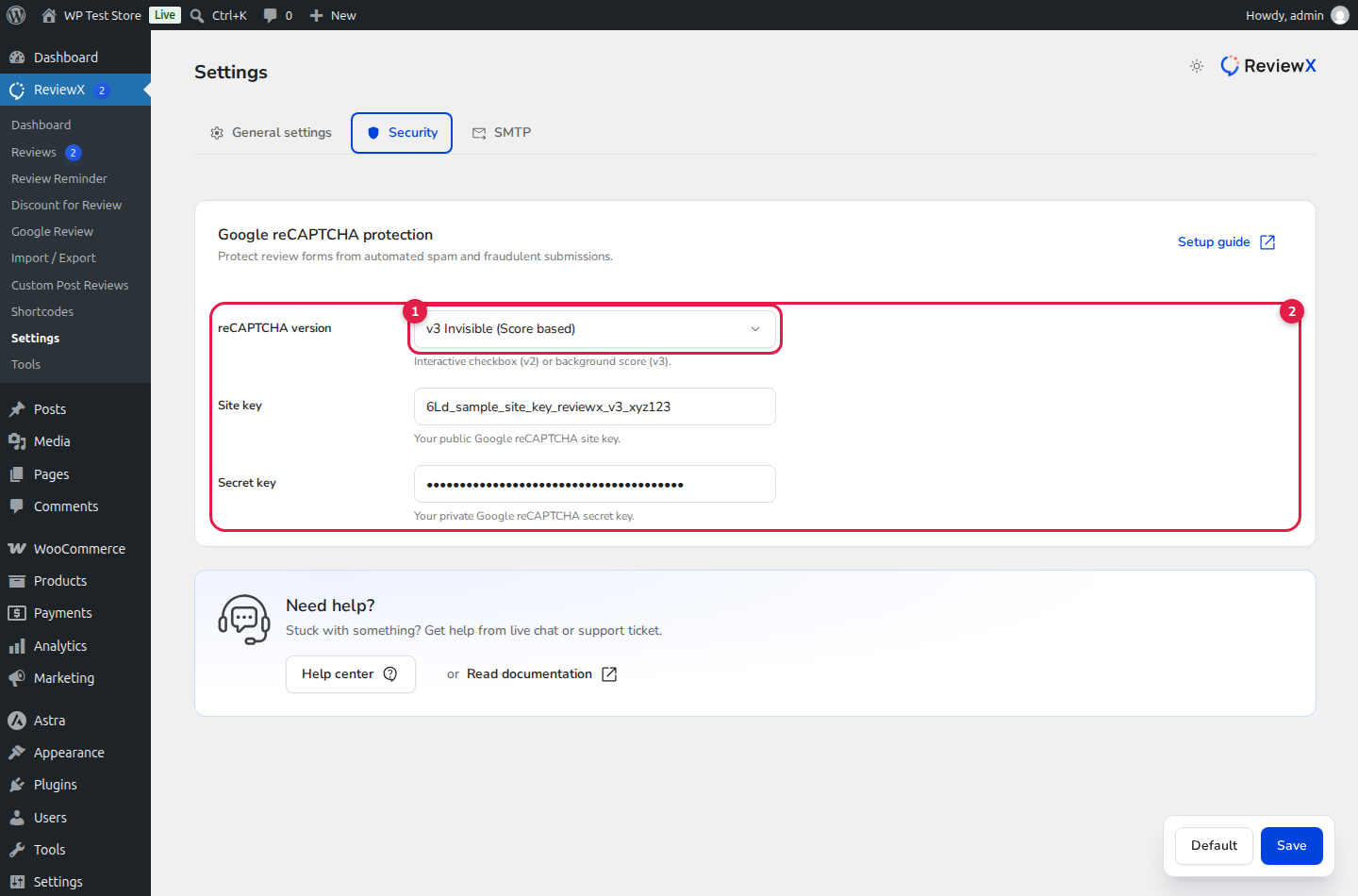This screenshot has width=1358, height=896.
Task: Click the Appearance paintbrush icon
Action: (17, 753)
